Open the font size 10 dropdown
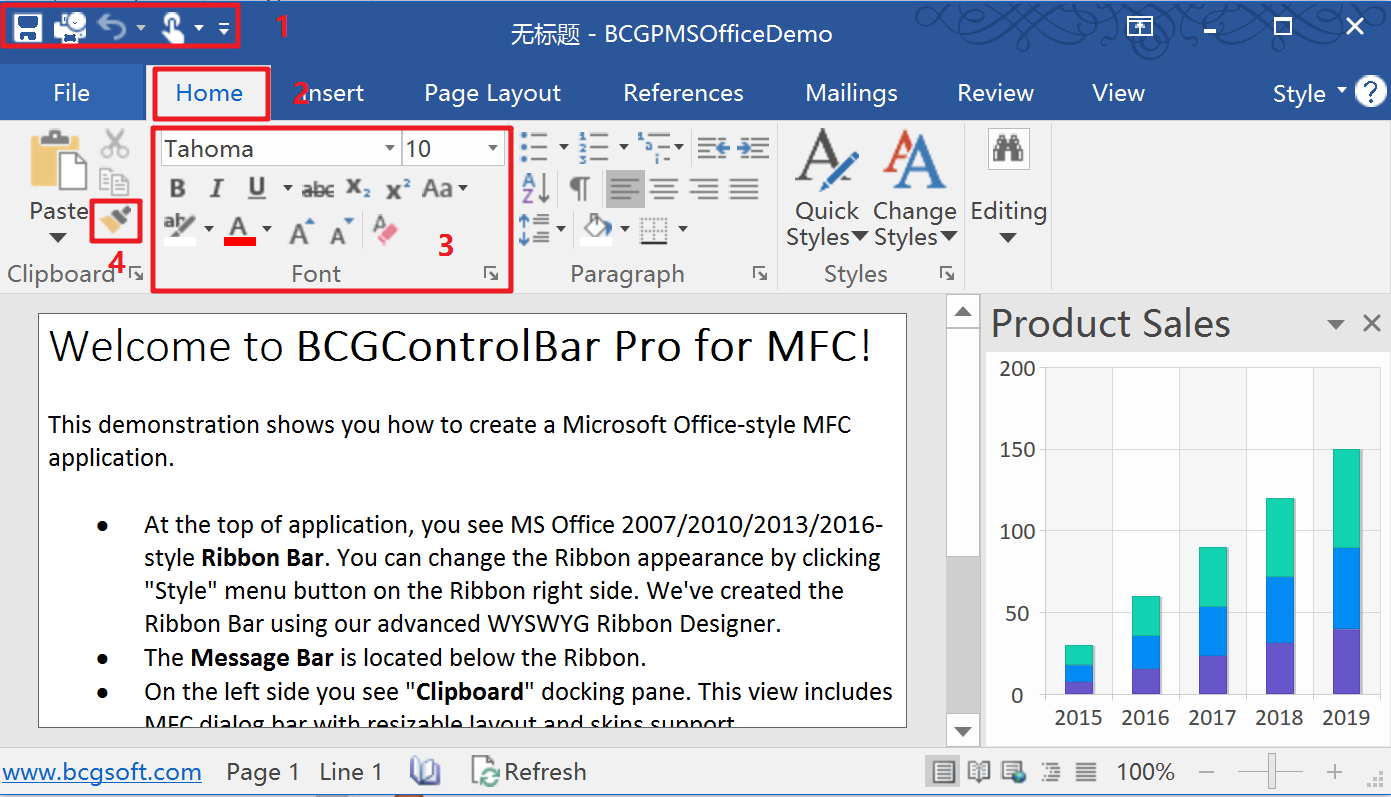Viewport: 1391px width, 797px height. pos(493,149)
